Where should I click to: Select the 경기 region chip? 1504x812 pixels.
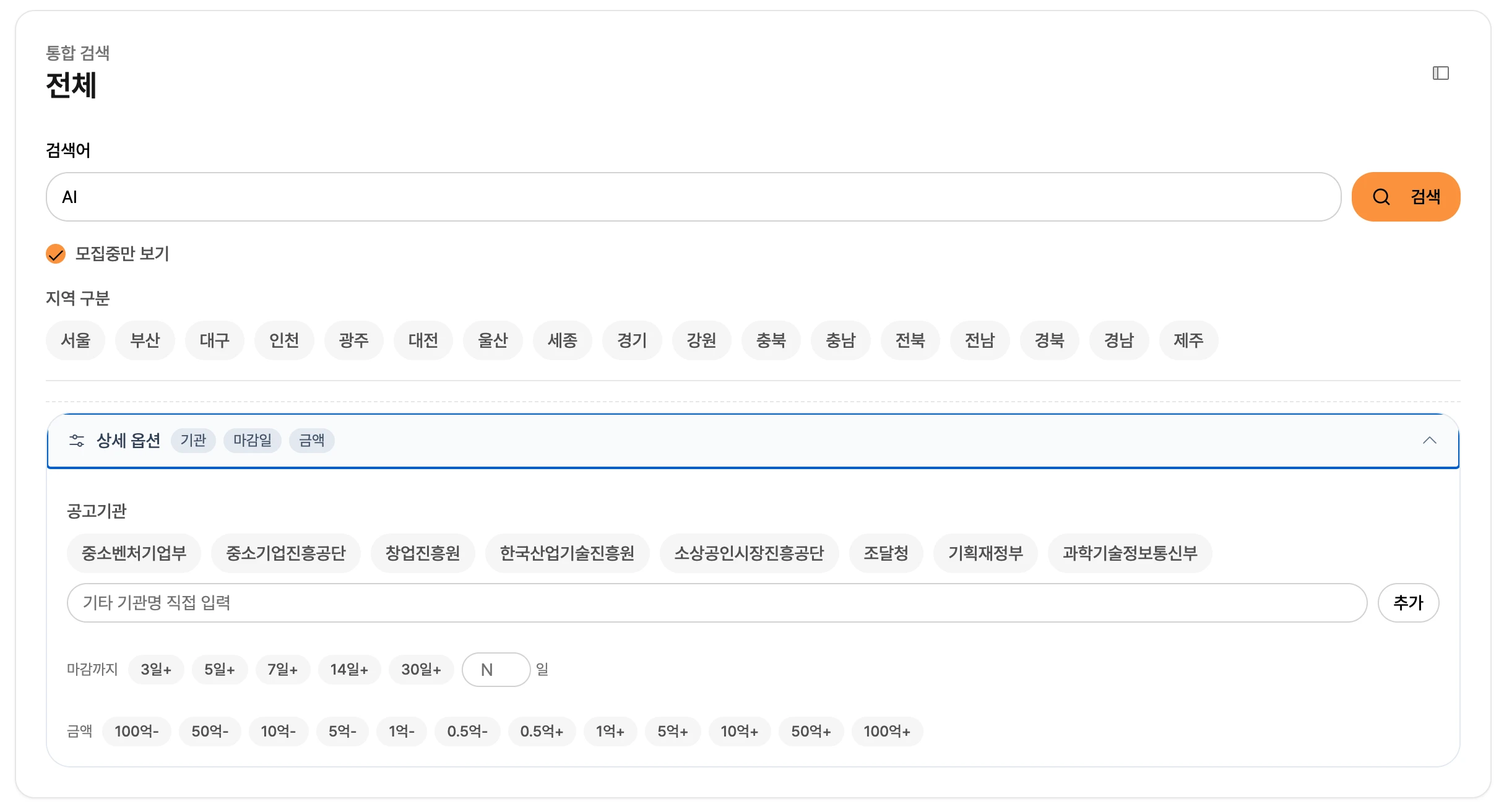click(631, 340)
